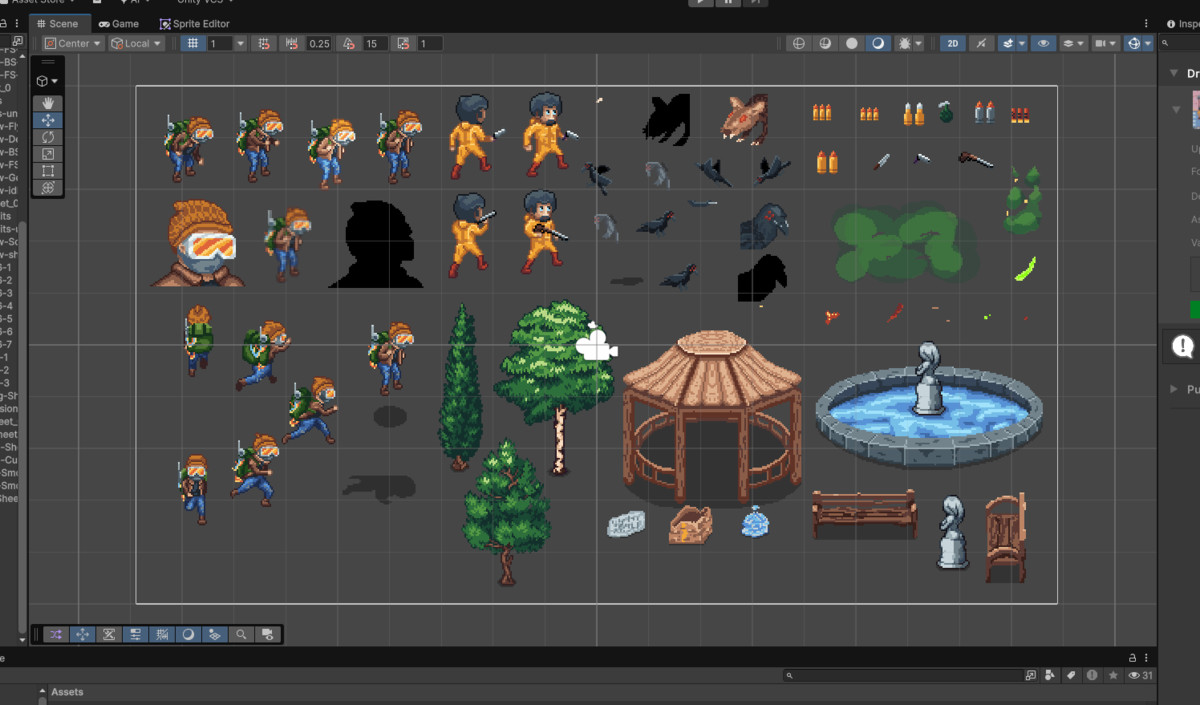Image resolution: width=1200 pixels, height=705 pixels.
Task: Select the Transform tool in tools overlay
Action: 48,188
